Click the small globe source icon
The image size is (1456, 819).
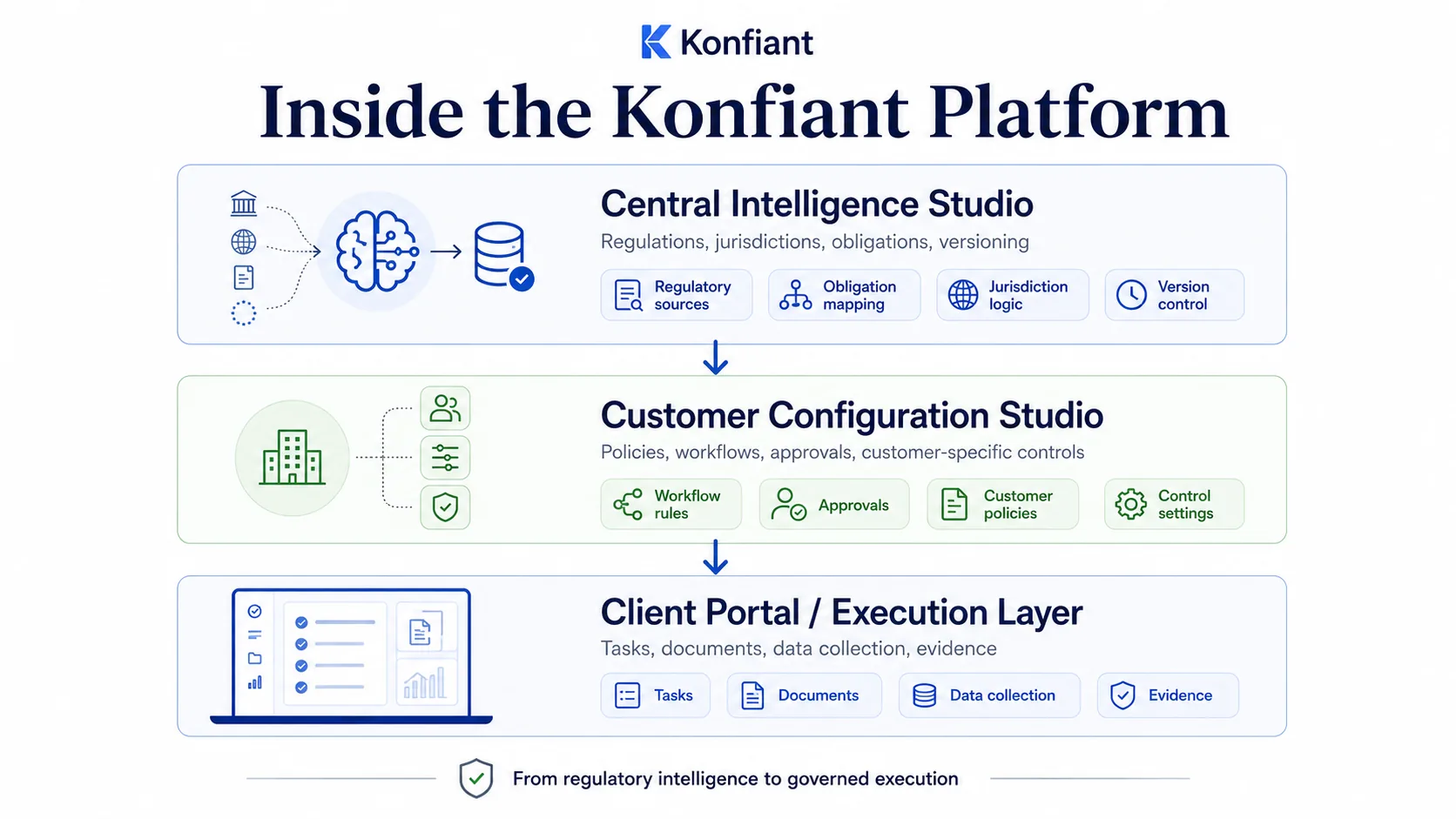[244, 241]
